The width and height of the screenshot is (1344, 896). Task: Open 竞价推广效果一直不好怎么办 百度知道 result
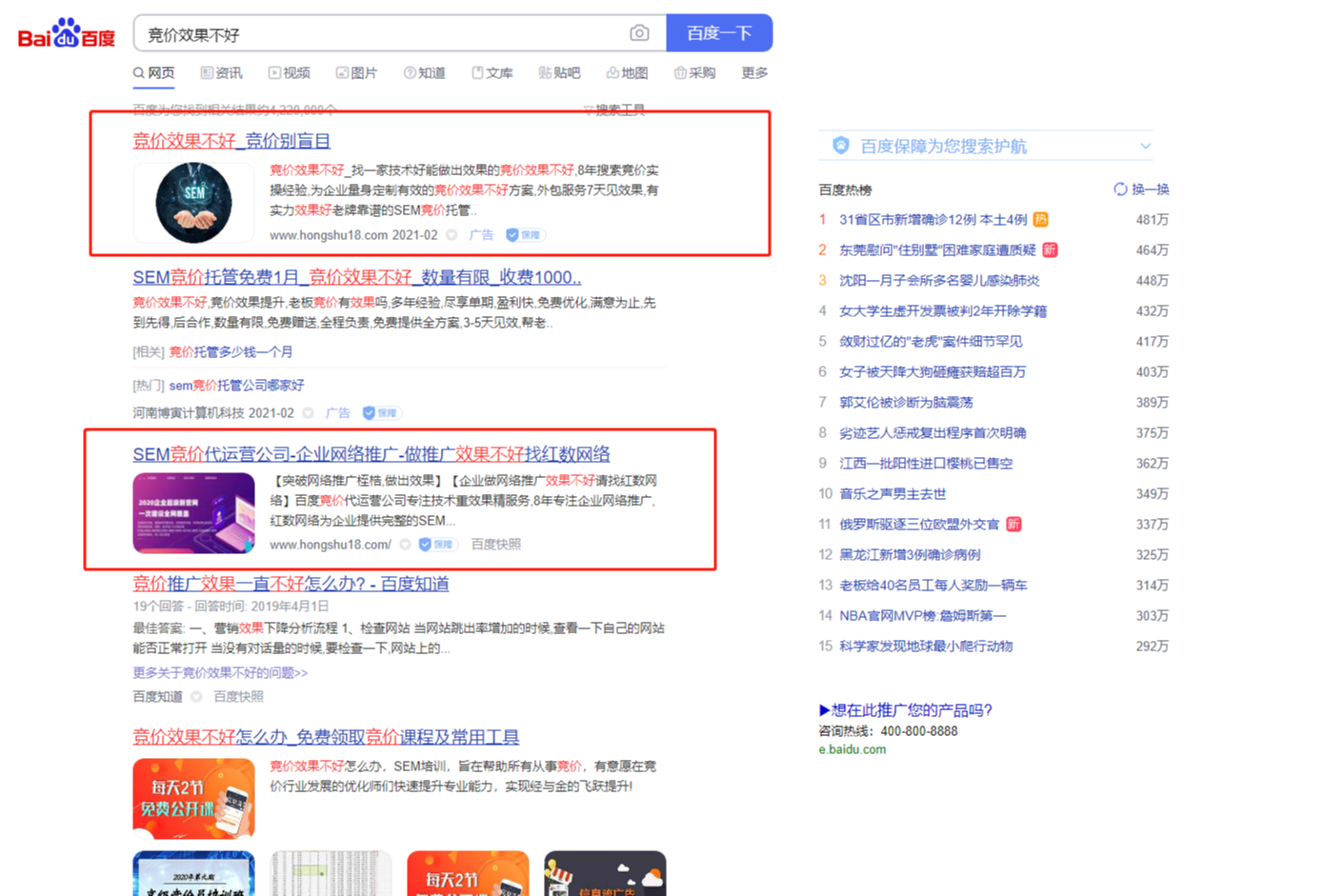291,584
